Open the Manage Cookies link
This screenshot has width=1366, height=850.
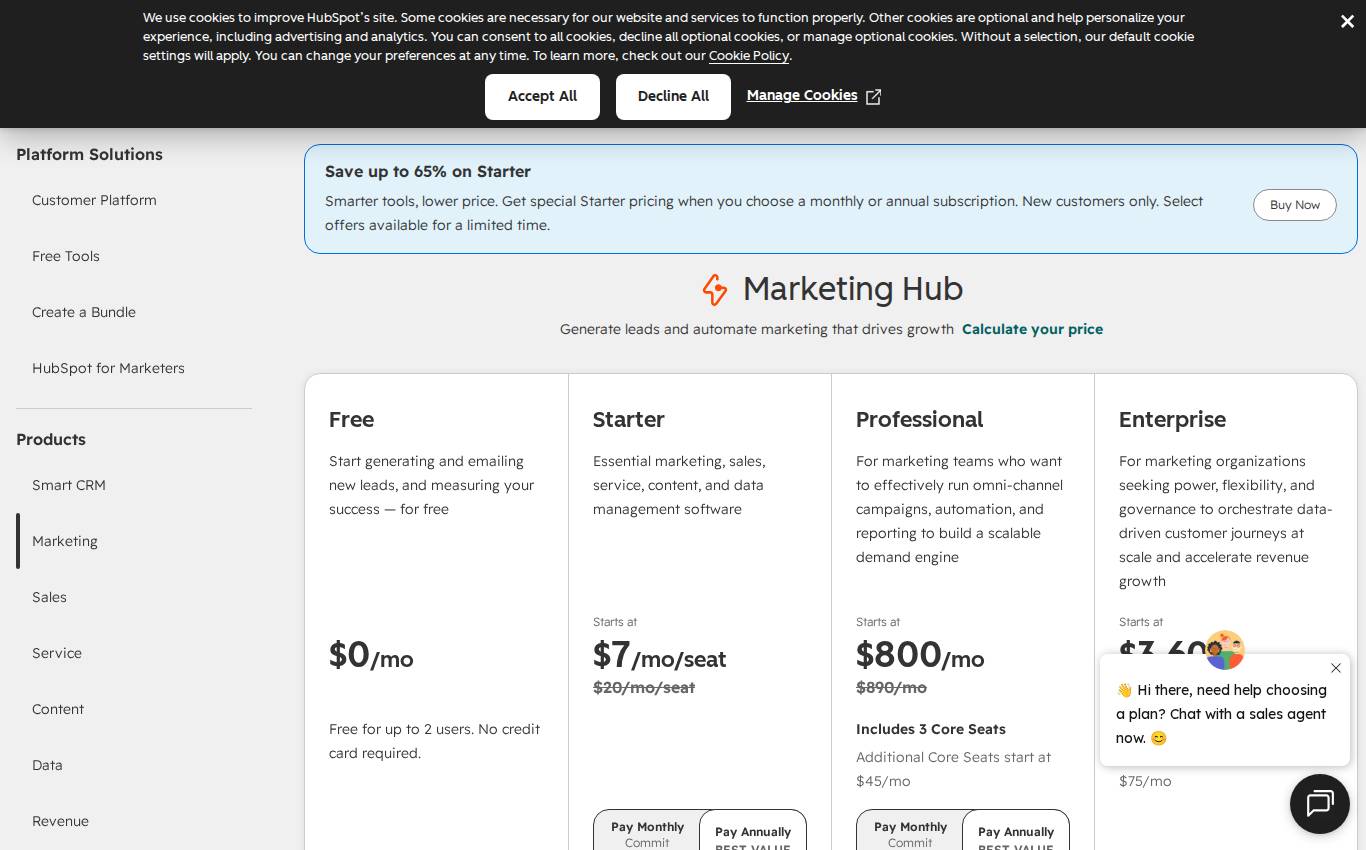point(802,95)
